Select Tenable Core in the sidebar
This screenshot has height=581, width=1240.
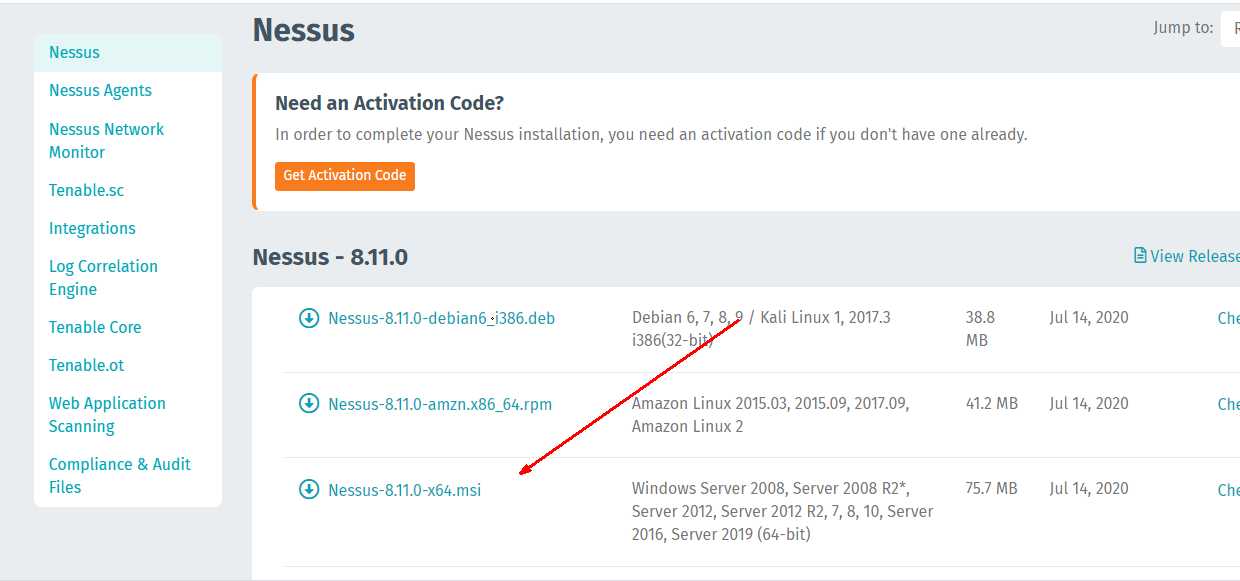[95, 327]
